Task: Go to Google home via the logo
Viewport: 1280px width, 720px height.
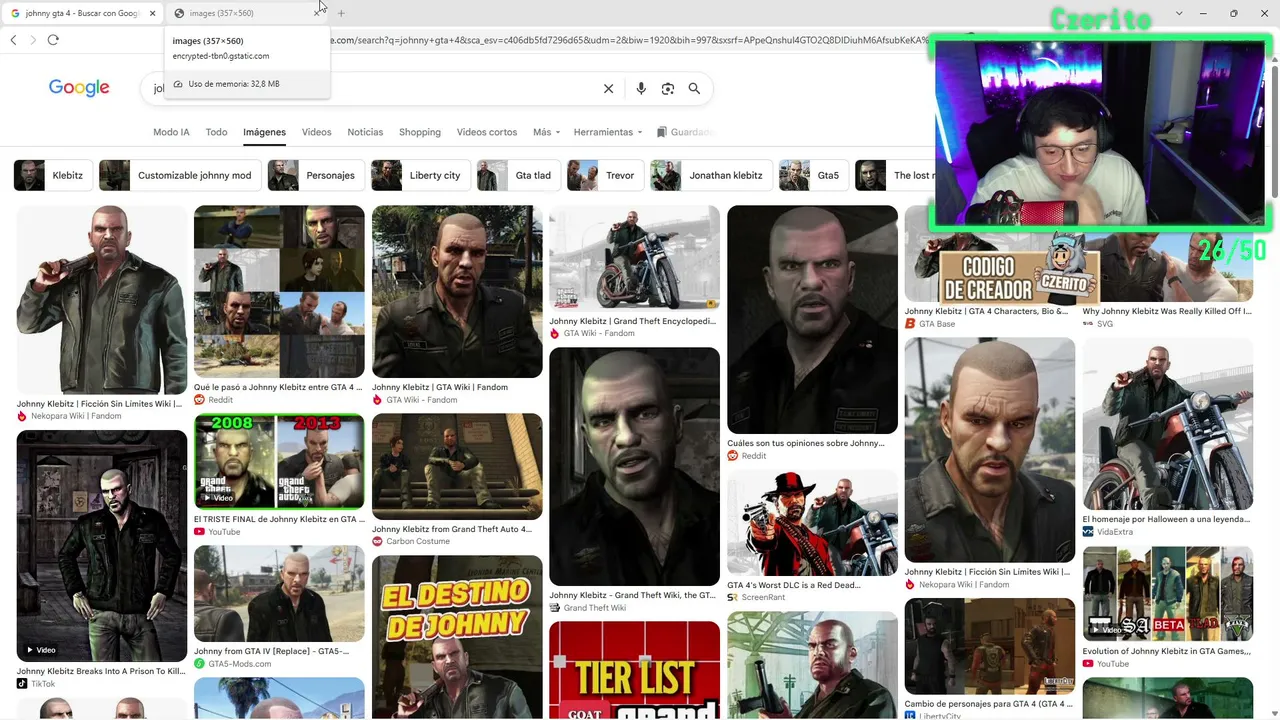Action: tap(79, 88)
